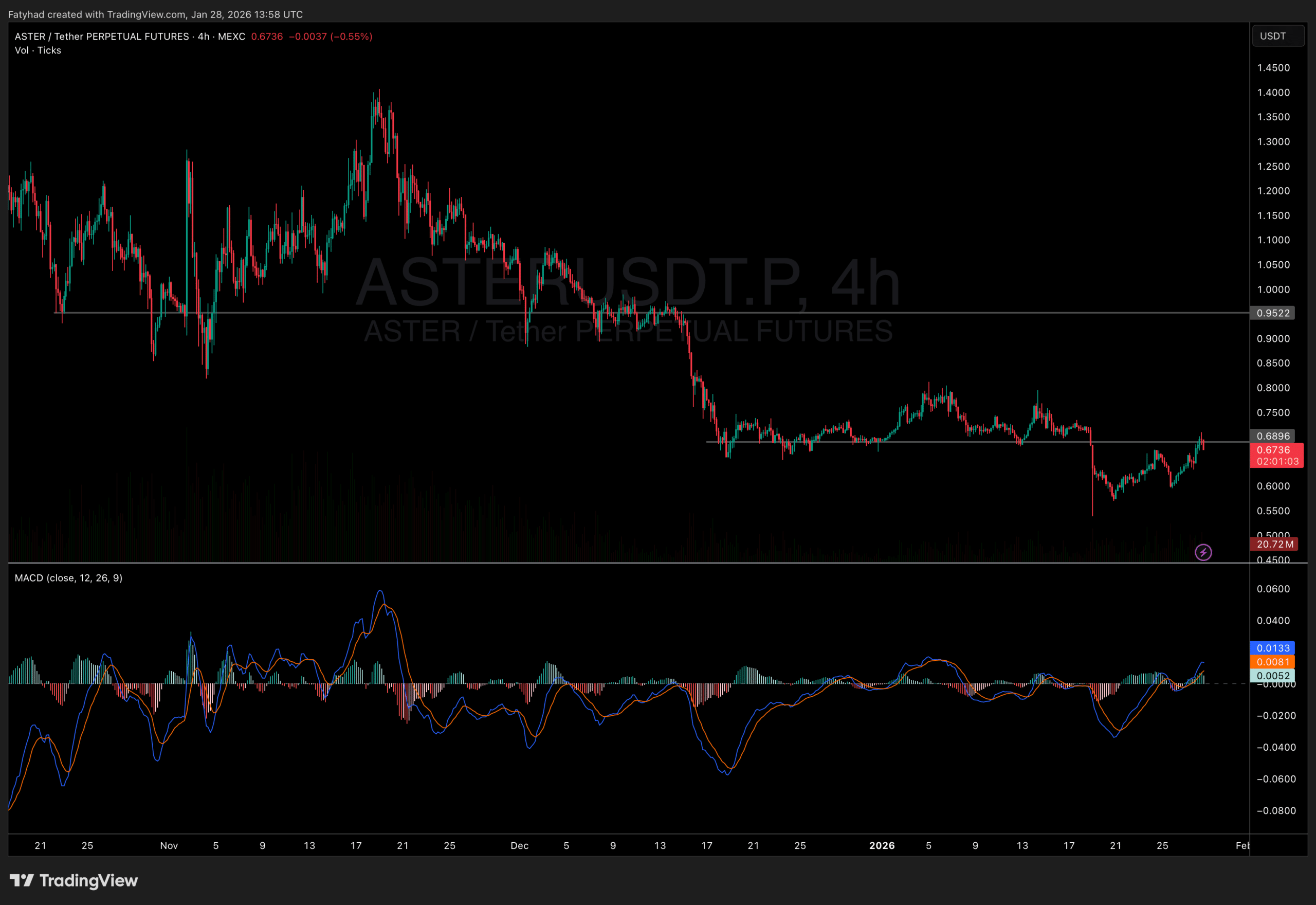The width and height of the screenshot is (1316, 905).
Task: Click the purple lightning quick-trade icon
Action: 1204,552
